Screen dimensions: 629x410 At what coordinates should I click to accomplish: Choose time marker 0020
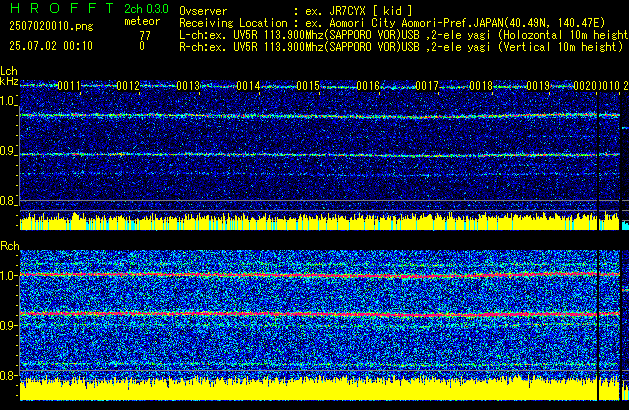coord(585,86)
